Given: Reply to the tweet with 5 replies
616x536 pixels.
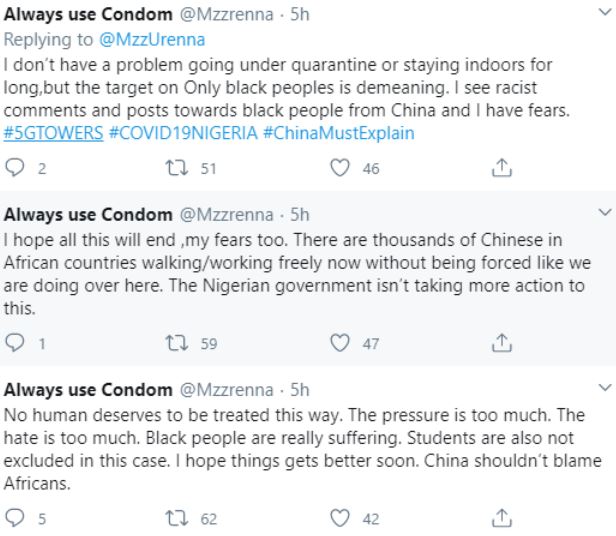Looking at the screenshot, I should coord(14,519).
